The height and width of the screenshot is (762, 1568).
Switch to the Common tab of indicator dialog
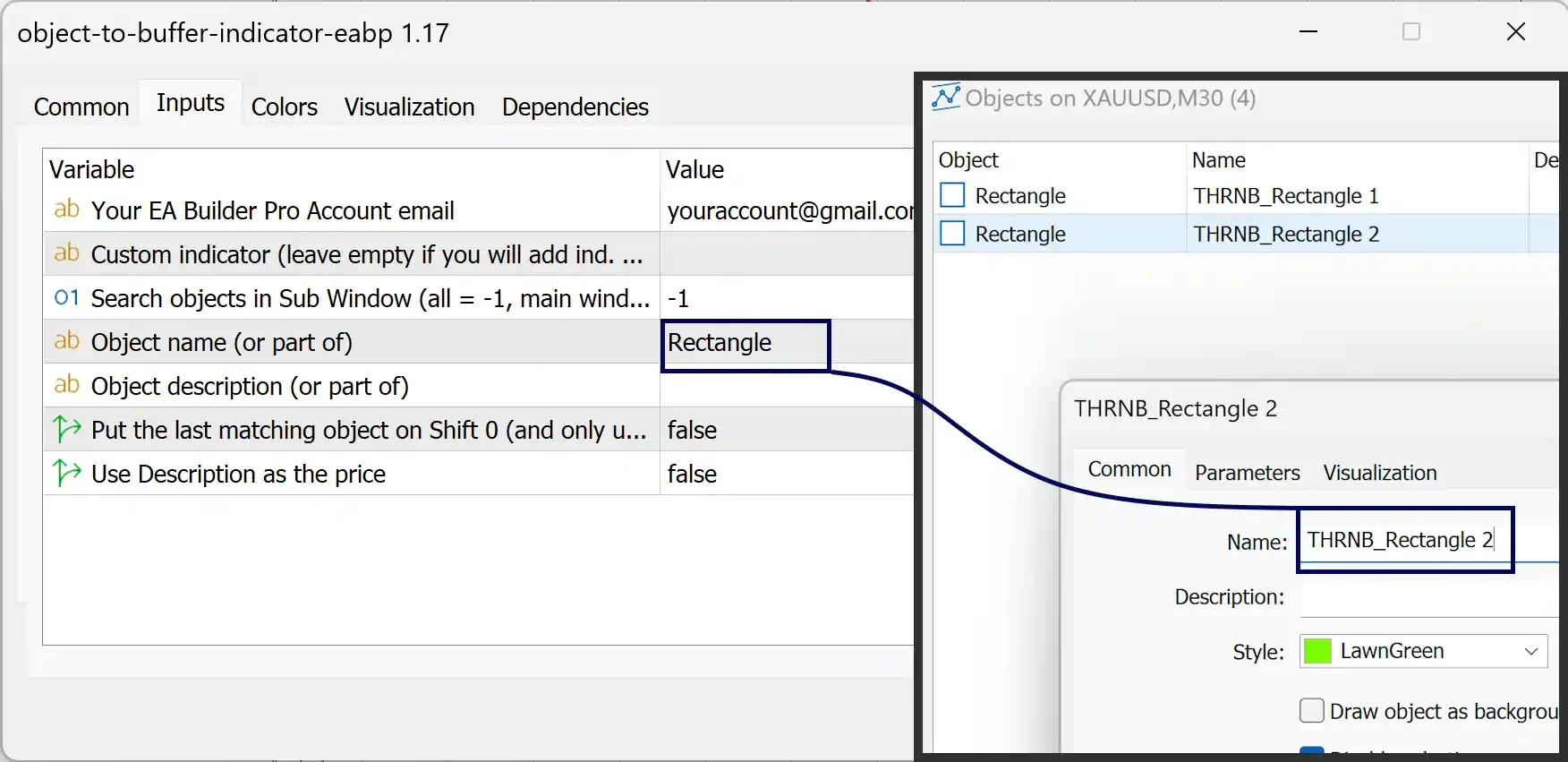[x=81, y=107]
